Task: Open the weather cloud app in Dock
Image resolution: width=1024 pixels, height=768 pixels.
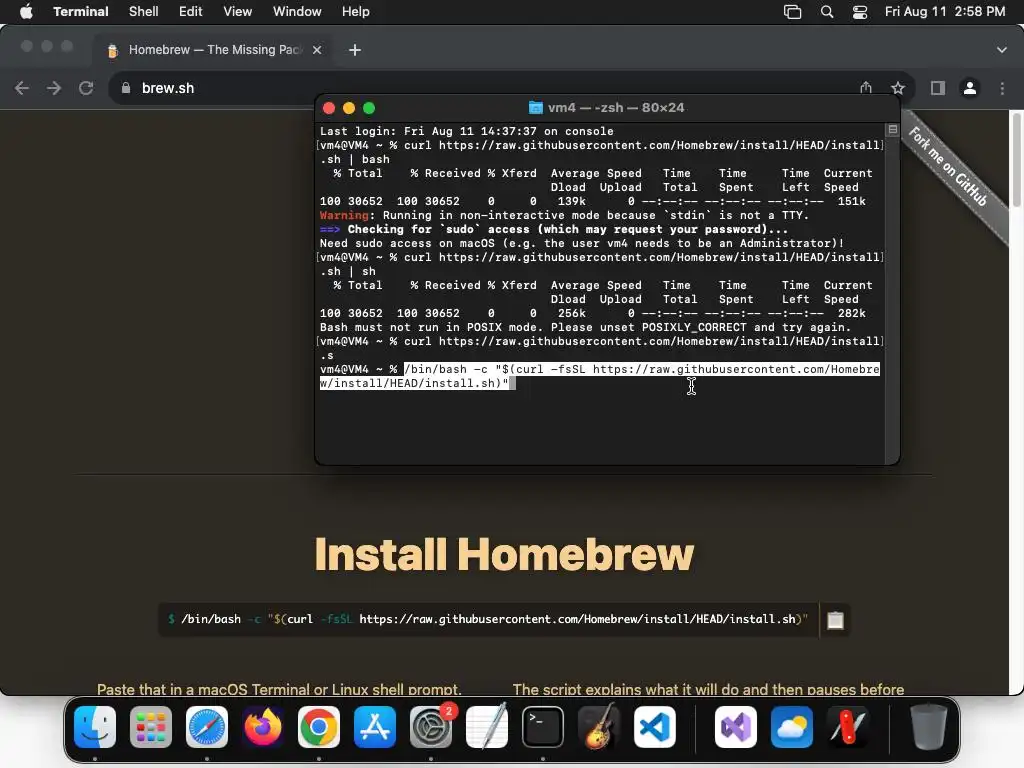Action: [x=792, y=727]
